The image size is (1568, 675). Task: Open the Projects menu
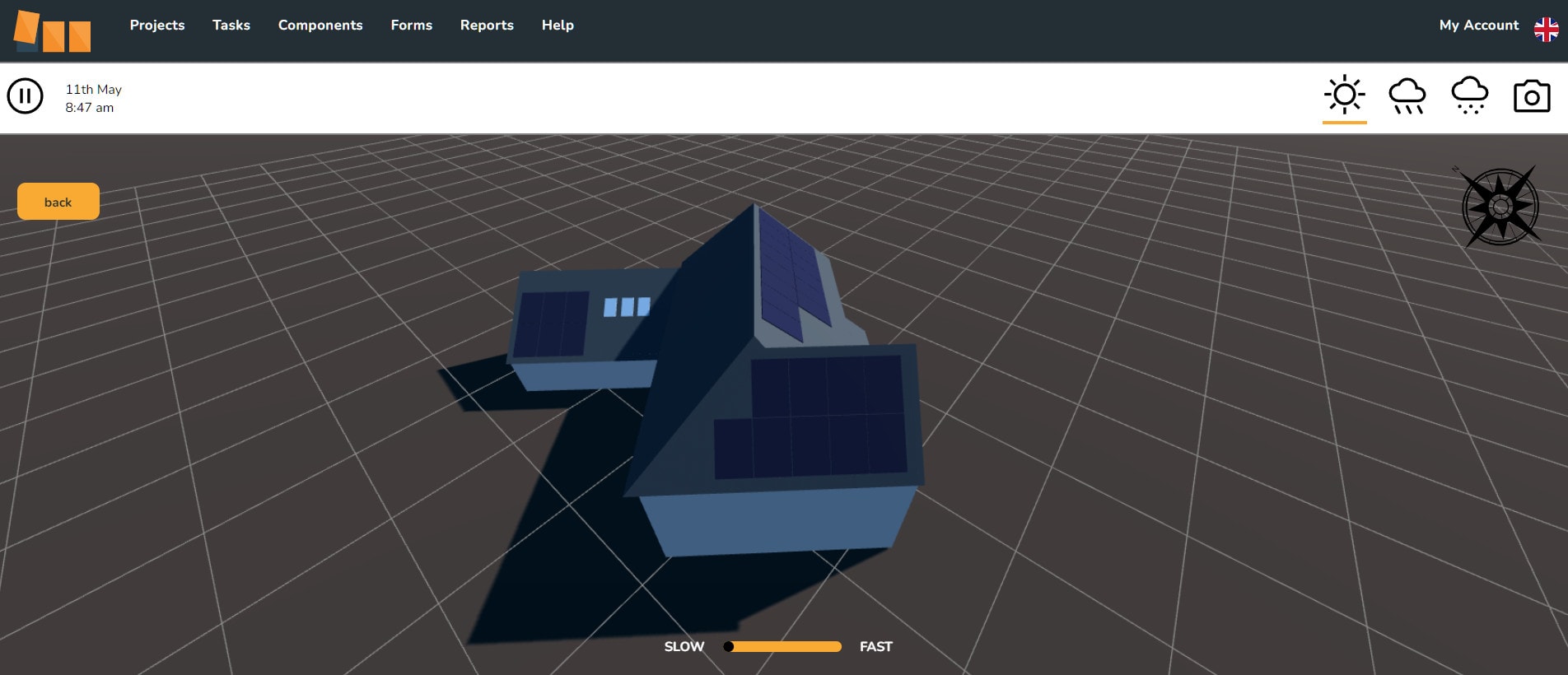point(157,26)
